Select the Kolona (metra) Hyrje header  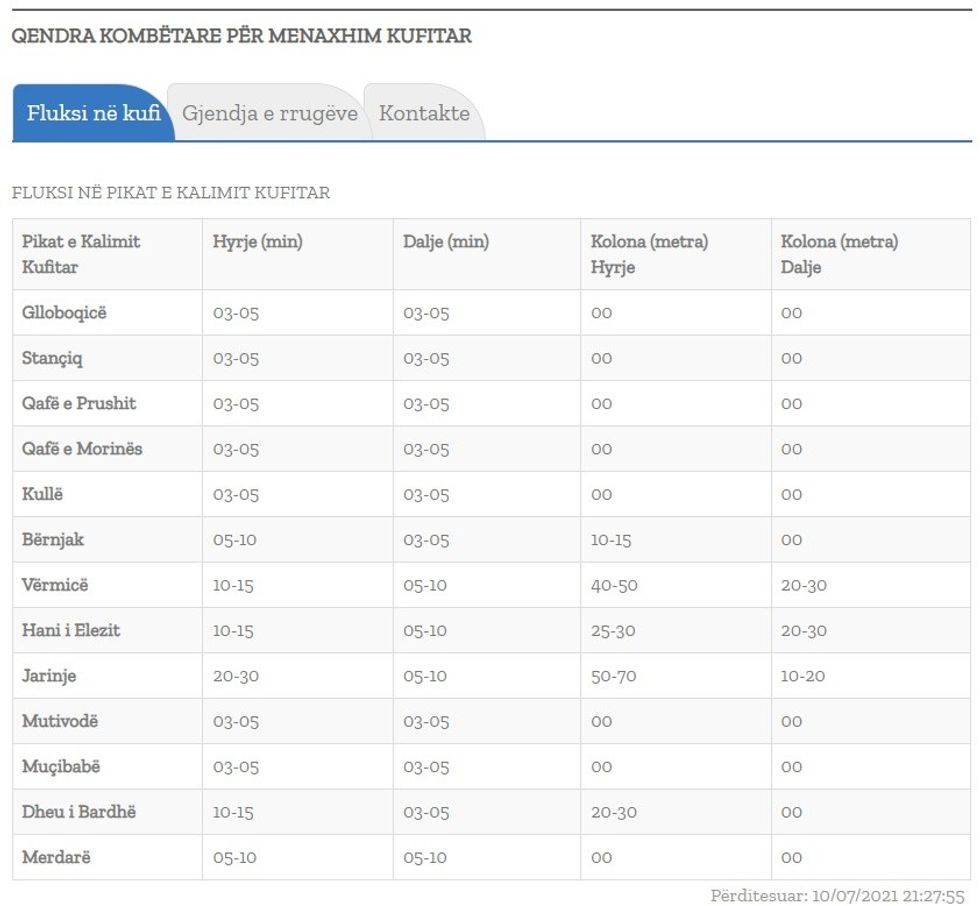coord(649,254)
